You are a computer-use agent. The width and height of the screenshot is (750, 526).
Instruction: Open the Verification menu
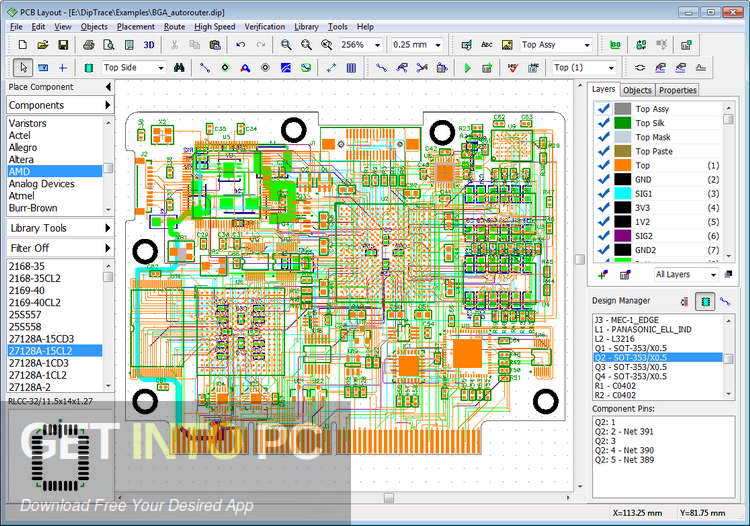click(265, 27)
